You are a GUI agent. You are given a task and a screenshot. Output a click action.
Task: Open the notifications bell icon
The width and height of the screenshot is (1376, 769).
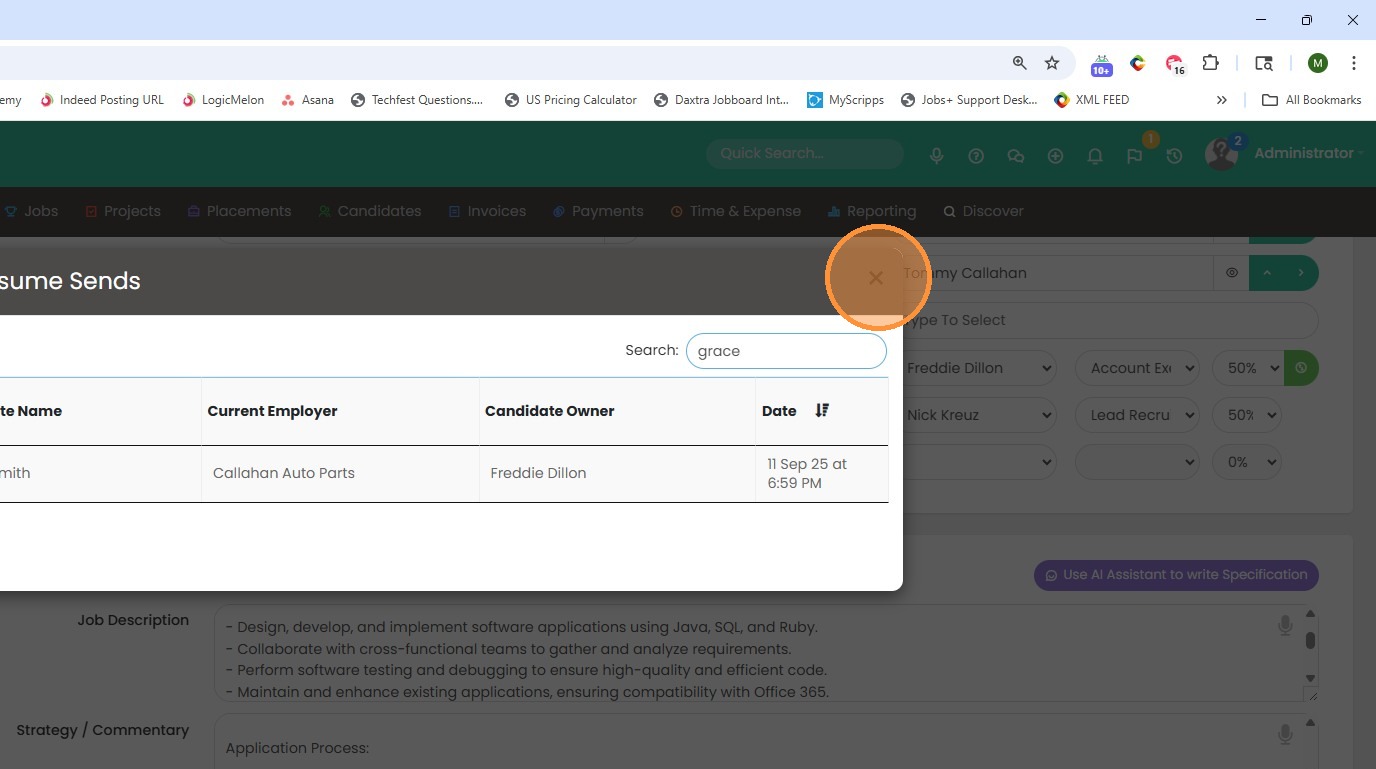click(x=1095, y=156)
